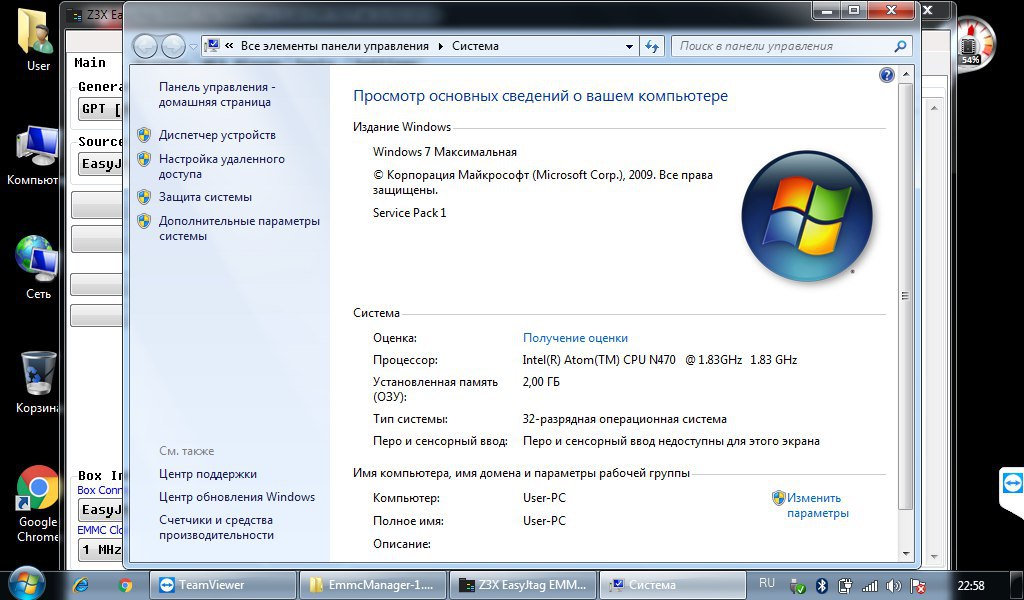
Task: Click 'User-PC' value in the 'Полное имя' row
Action: point(544,521)
